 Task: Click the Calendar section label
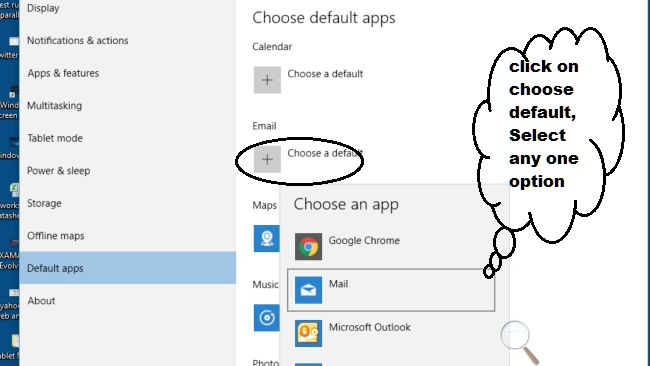(x=272, y=46)
